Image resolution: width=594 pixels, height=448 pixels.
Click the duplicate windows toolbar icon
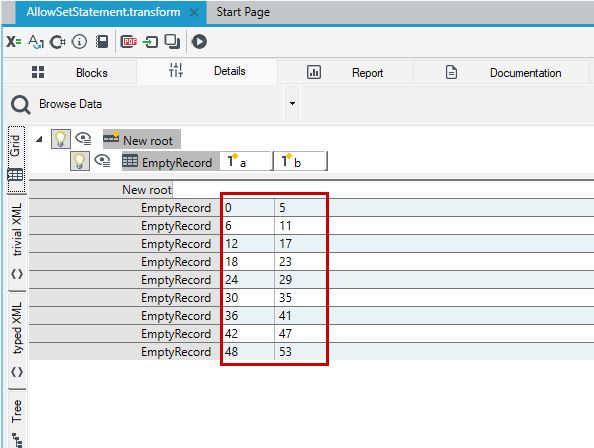[x=172, y=42]
